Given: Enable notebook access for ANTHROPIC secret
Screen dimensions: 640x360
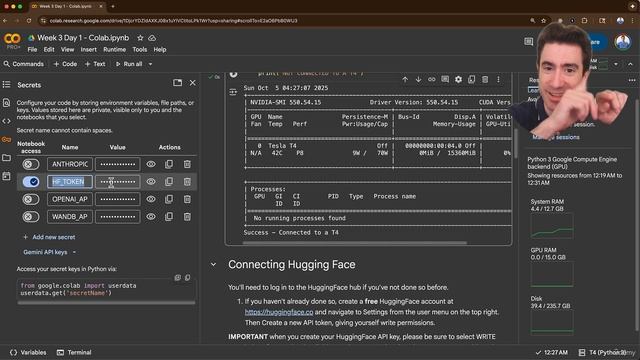Looking at the screenshot, I should point(31,164).
